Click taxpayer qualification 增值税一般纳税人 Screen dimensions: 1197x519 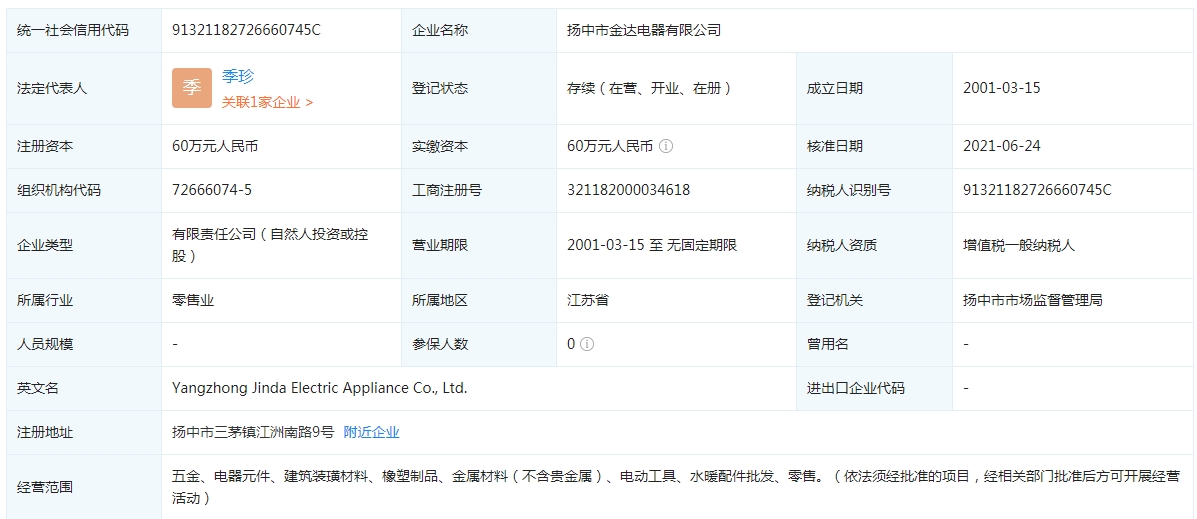[1018, 245]
